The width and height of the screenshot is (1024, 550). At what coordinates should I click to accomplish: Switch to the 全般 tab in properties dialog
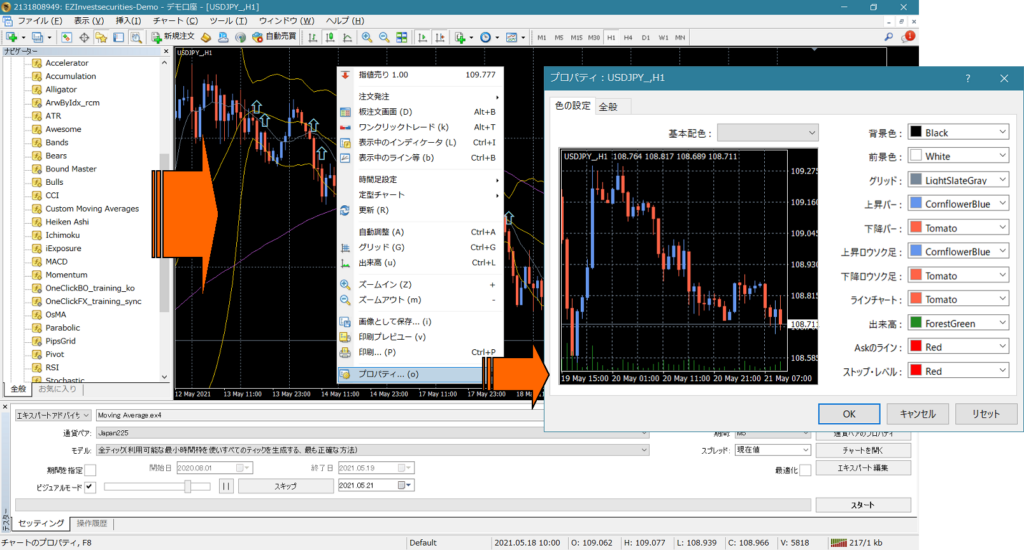pyautogui.click(x=608, y=106)
